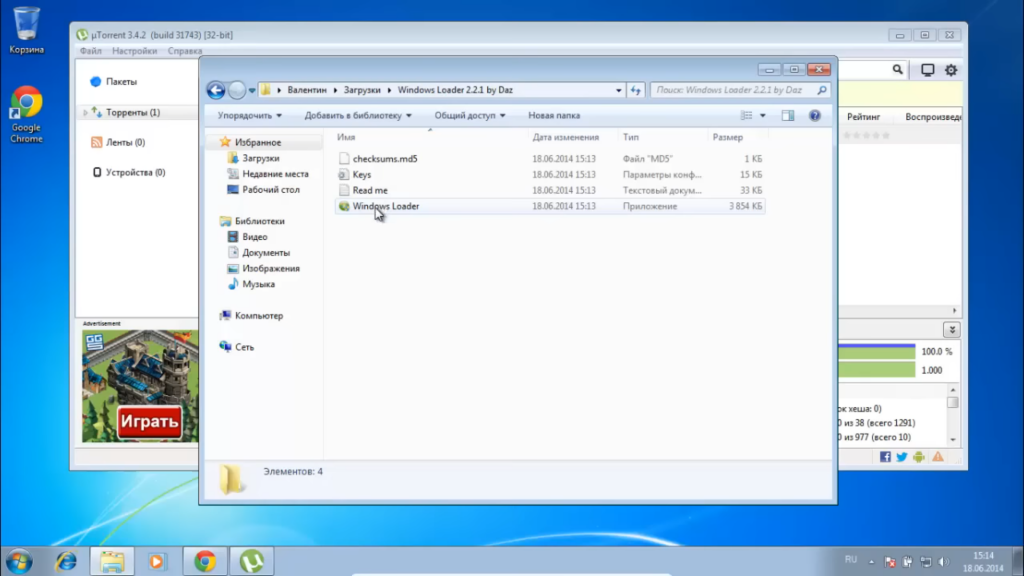Open the Видео library

(255, 236)
